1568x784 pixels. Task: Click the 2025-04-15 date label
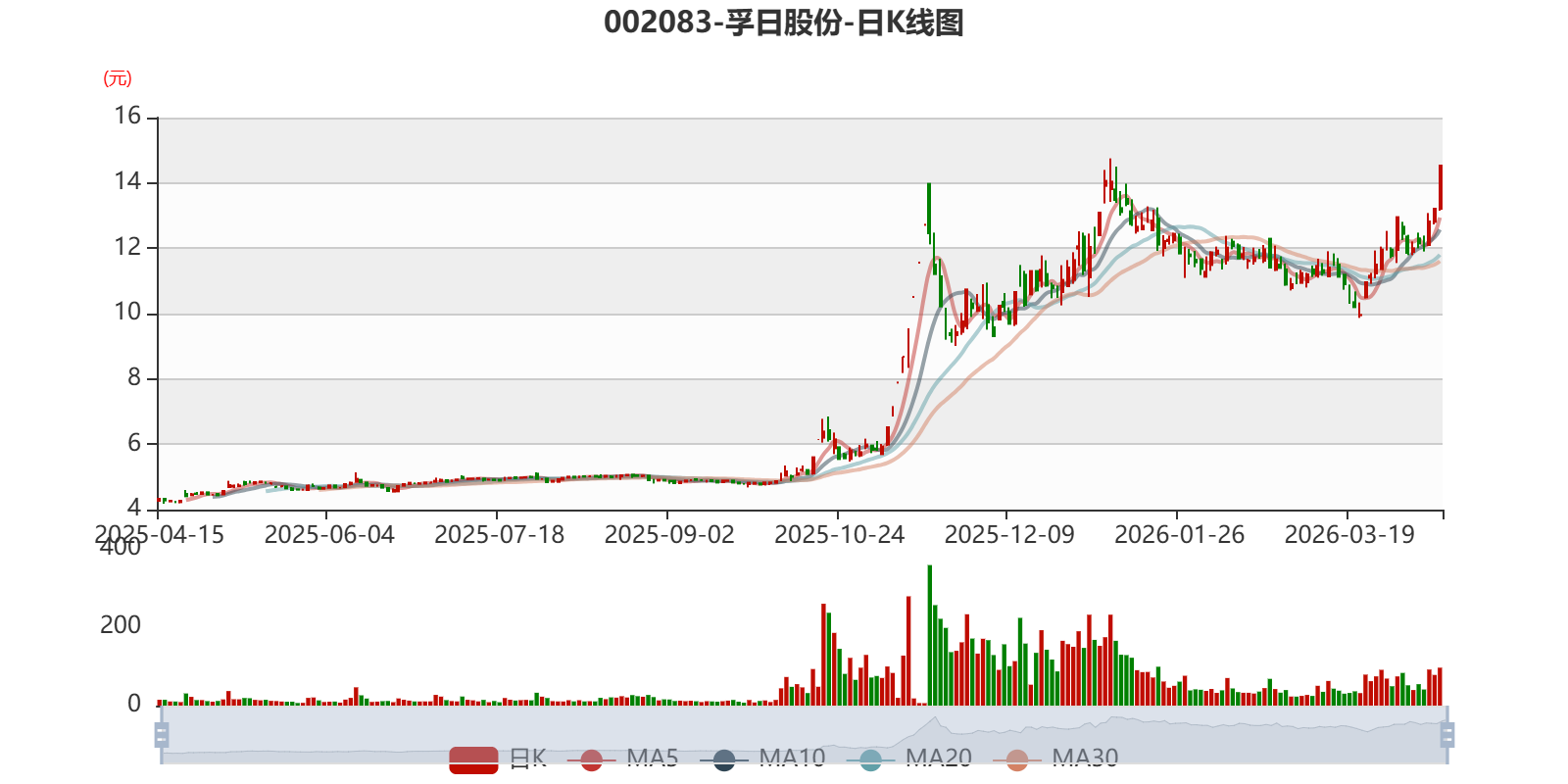160,534
